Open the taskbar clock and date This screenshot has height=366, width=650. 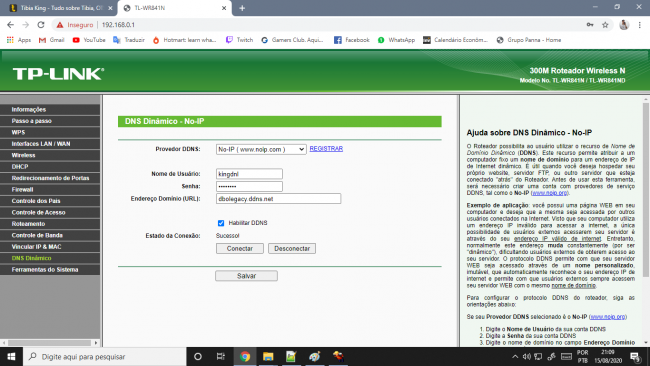(x=608, y=356)
